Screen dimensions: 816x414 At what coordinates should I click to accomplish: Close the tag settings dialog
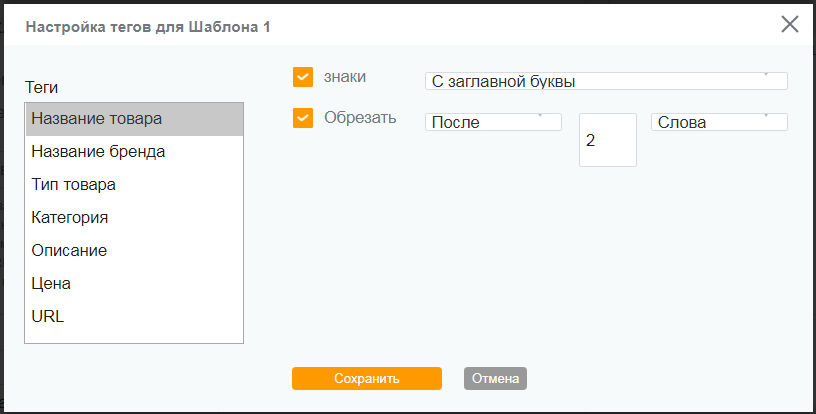point(790,25)
